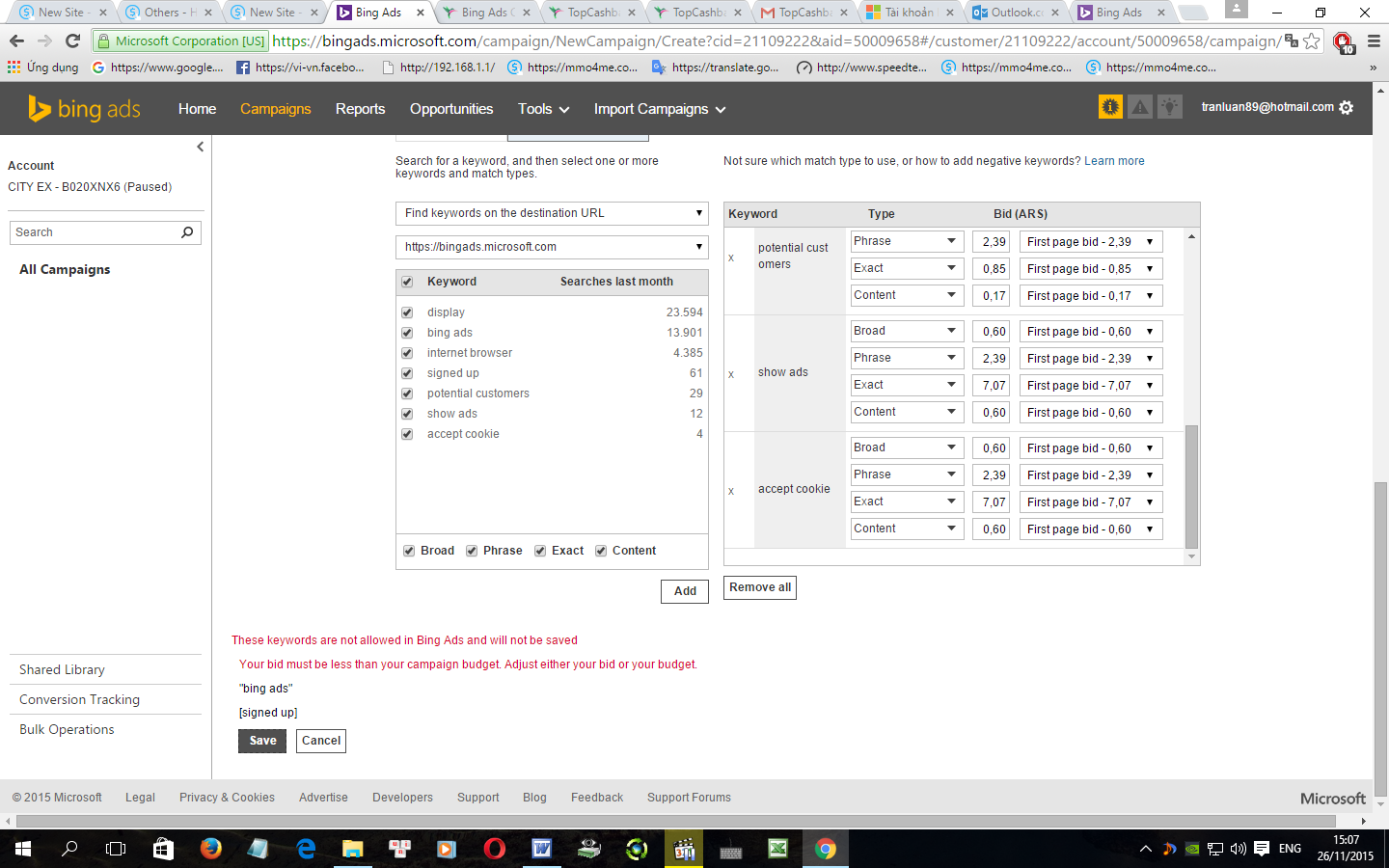The image size is (1389, 868).
Task: Open the Chrome hamburger menu
Action: (1374, 41)
